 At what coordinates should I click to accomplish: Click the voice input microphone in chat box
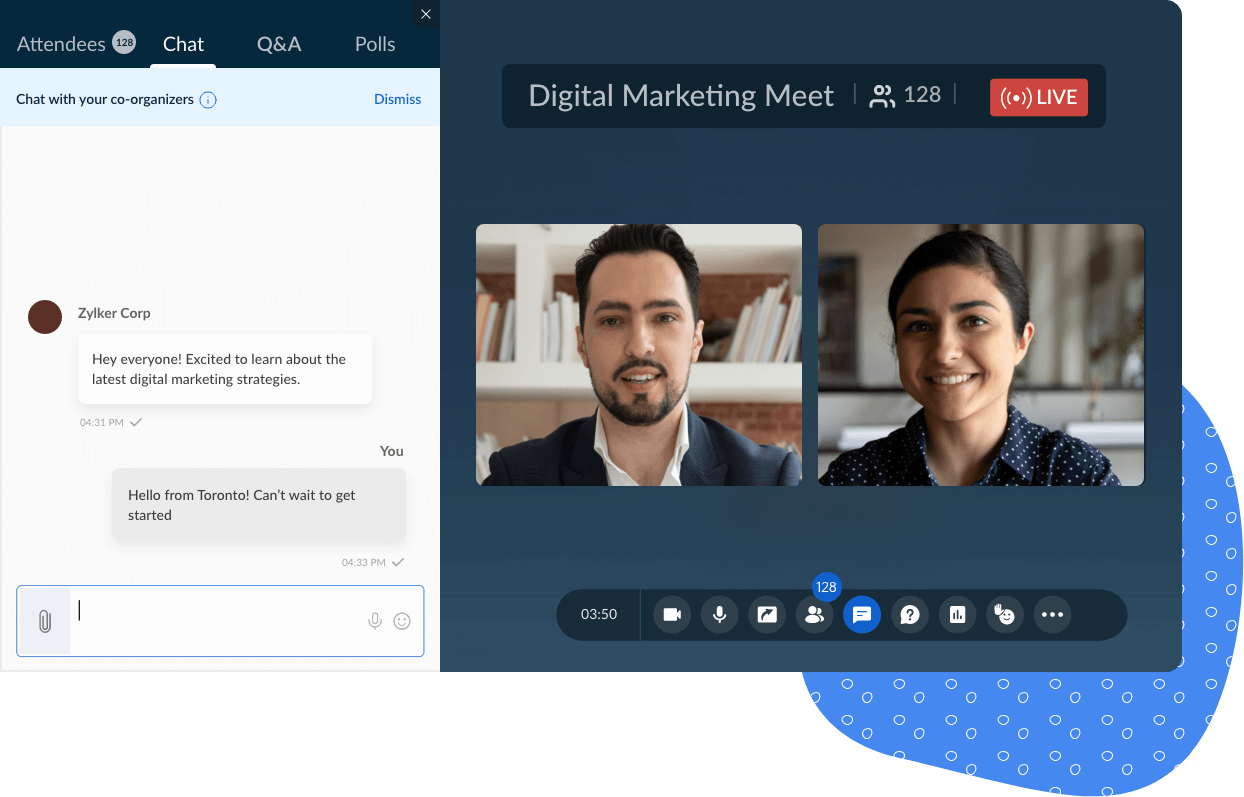375,621
